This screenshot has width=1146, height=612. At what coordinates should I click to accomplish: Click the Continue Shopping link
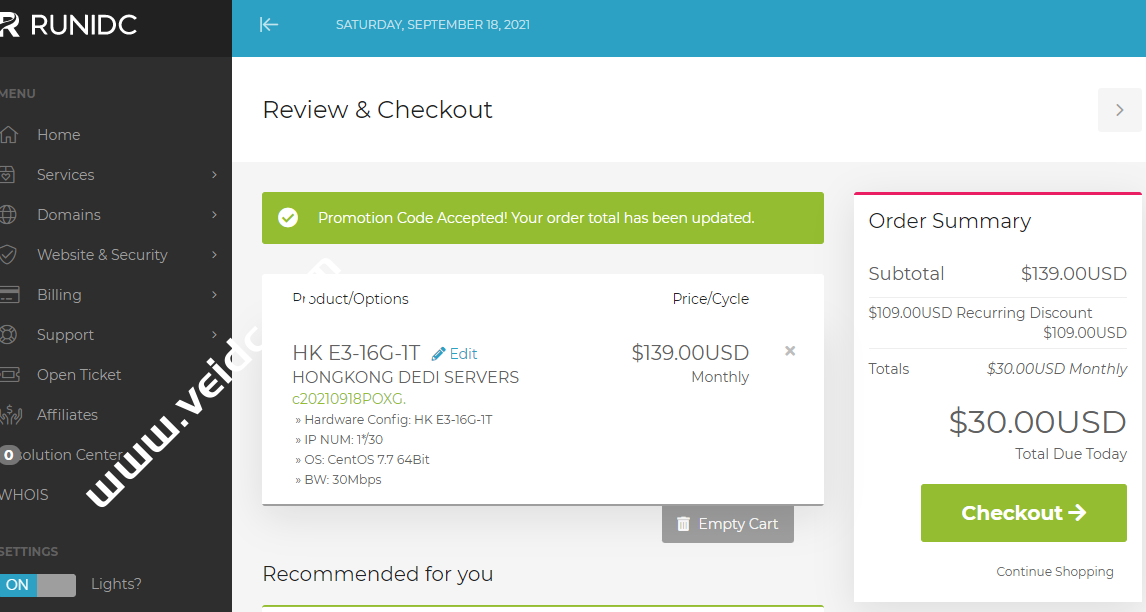(x=1054, y=572)
